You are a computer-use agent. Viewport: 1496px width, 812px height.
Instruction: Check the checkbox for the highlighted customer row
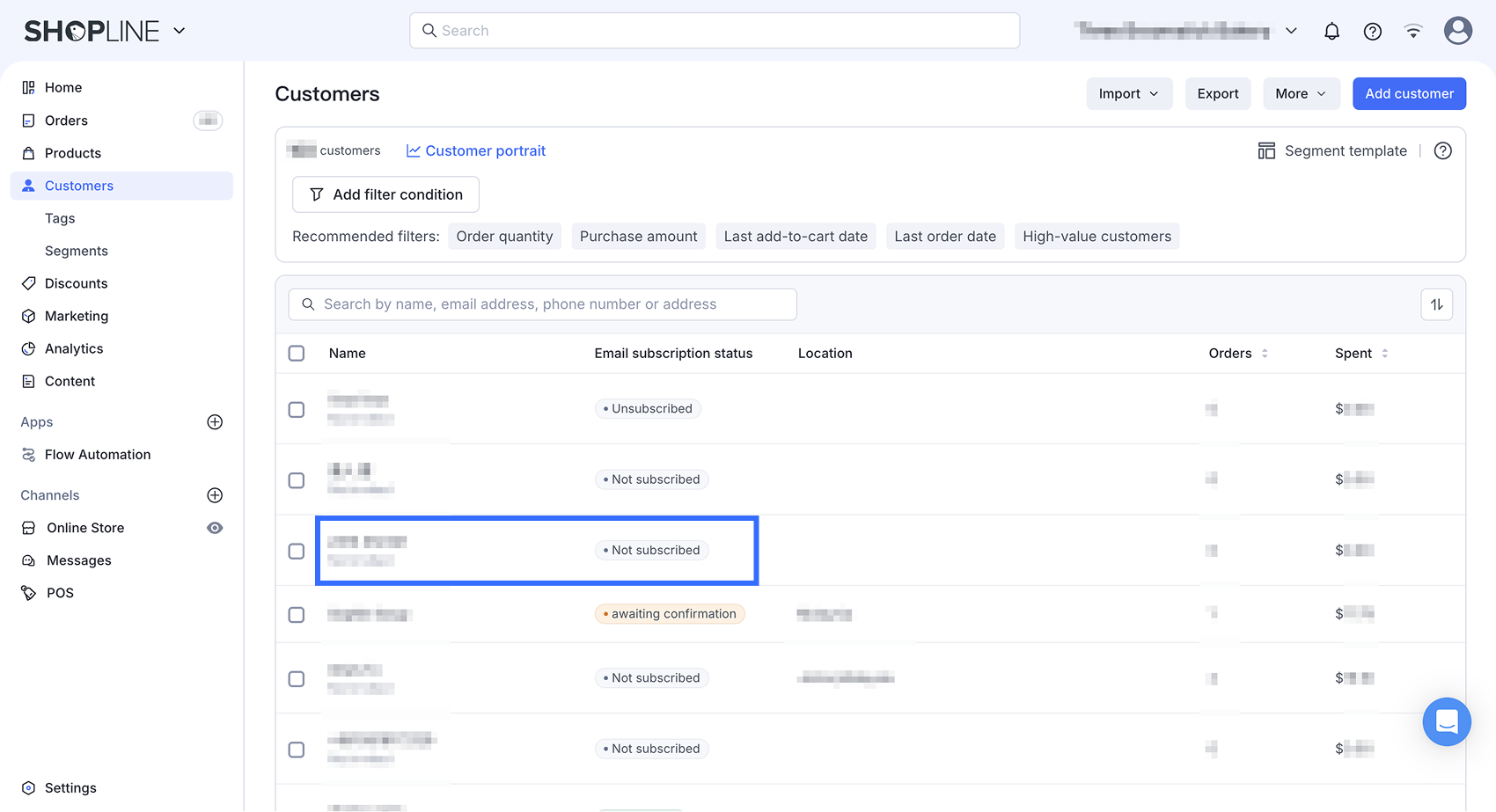click(297, 551)
